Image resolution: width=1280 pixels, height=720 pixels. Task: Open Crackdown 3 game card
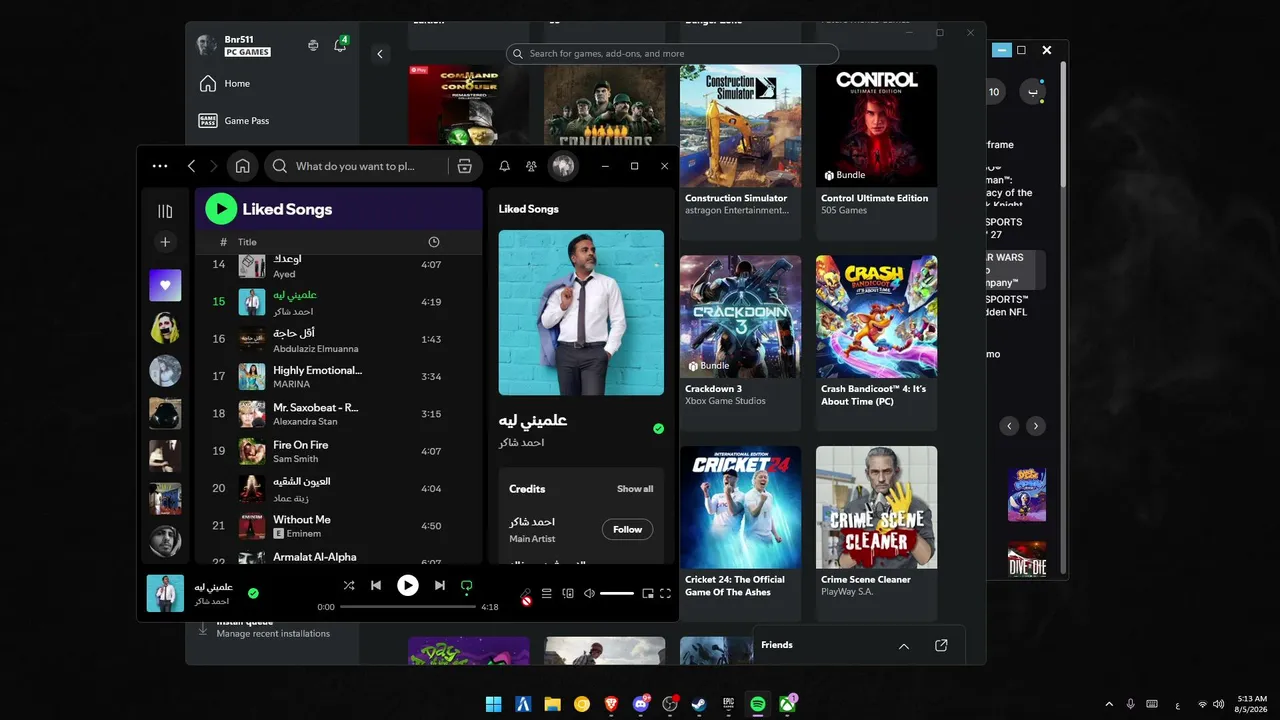741,343
